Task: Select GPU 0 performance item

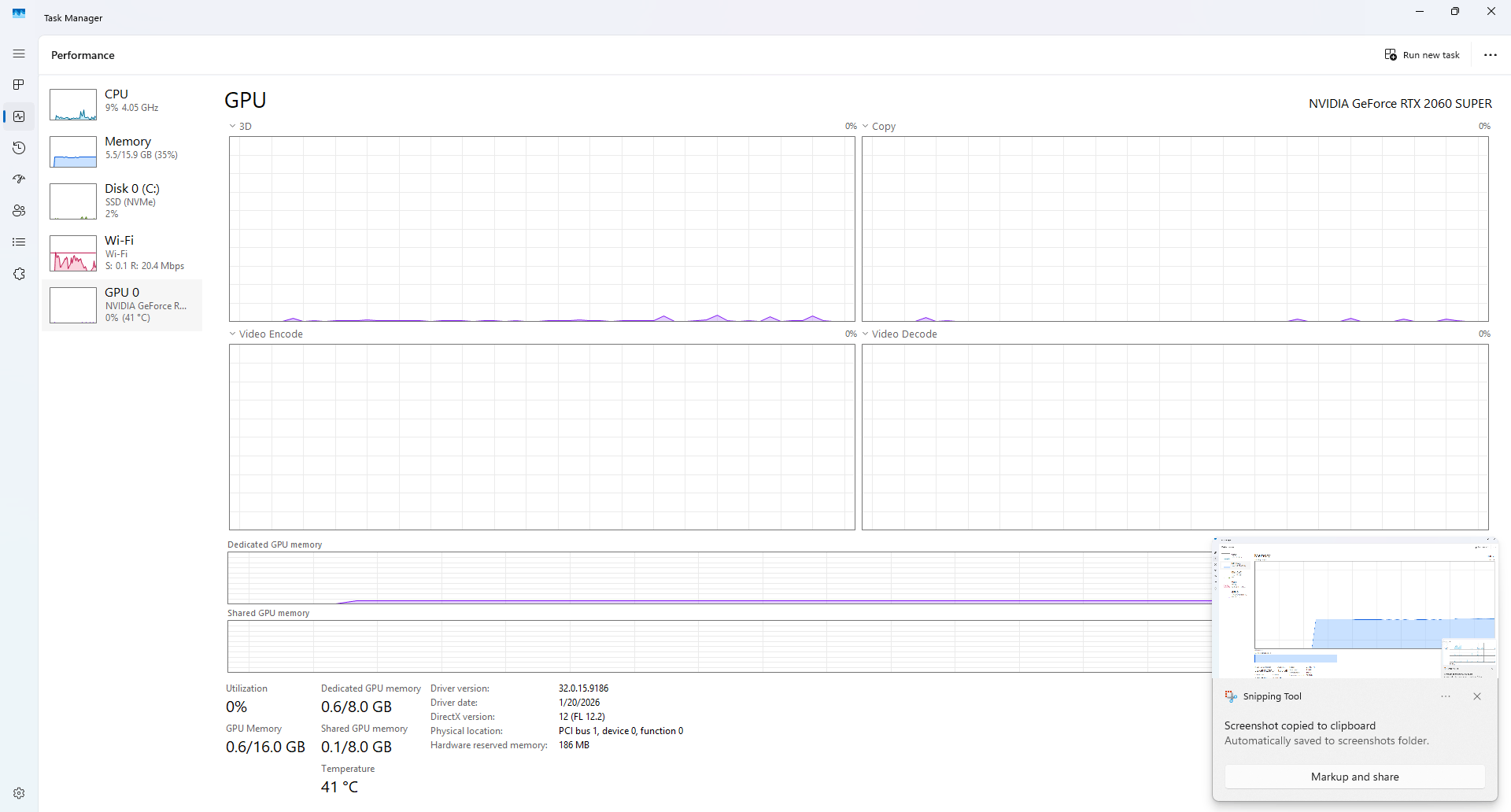Action: (x=122, y=305)
